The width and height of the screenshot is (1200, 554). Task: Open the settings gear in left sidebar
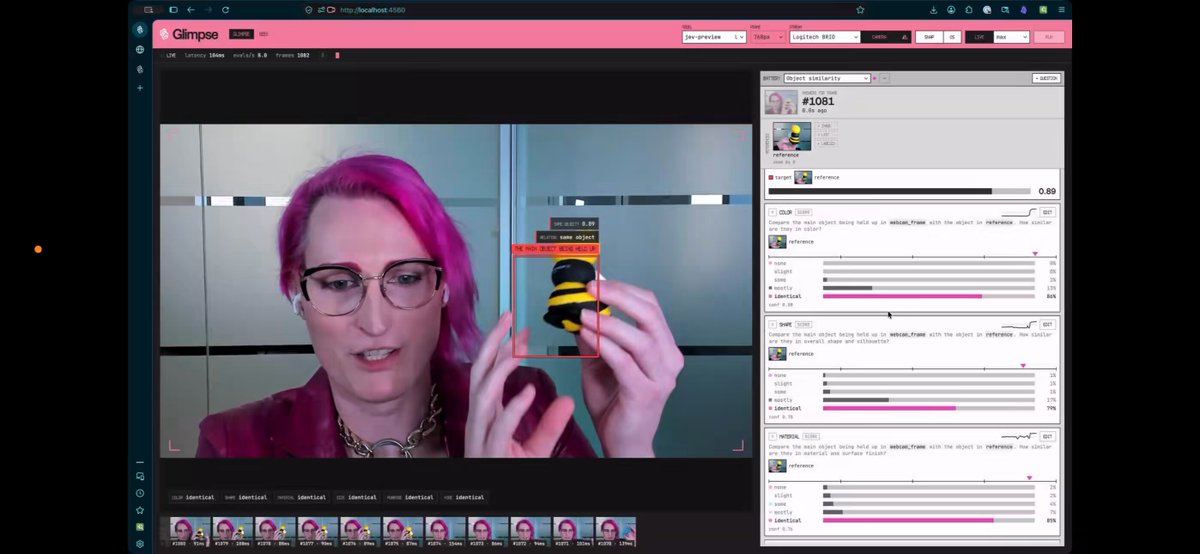coord(140,544)
